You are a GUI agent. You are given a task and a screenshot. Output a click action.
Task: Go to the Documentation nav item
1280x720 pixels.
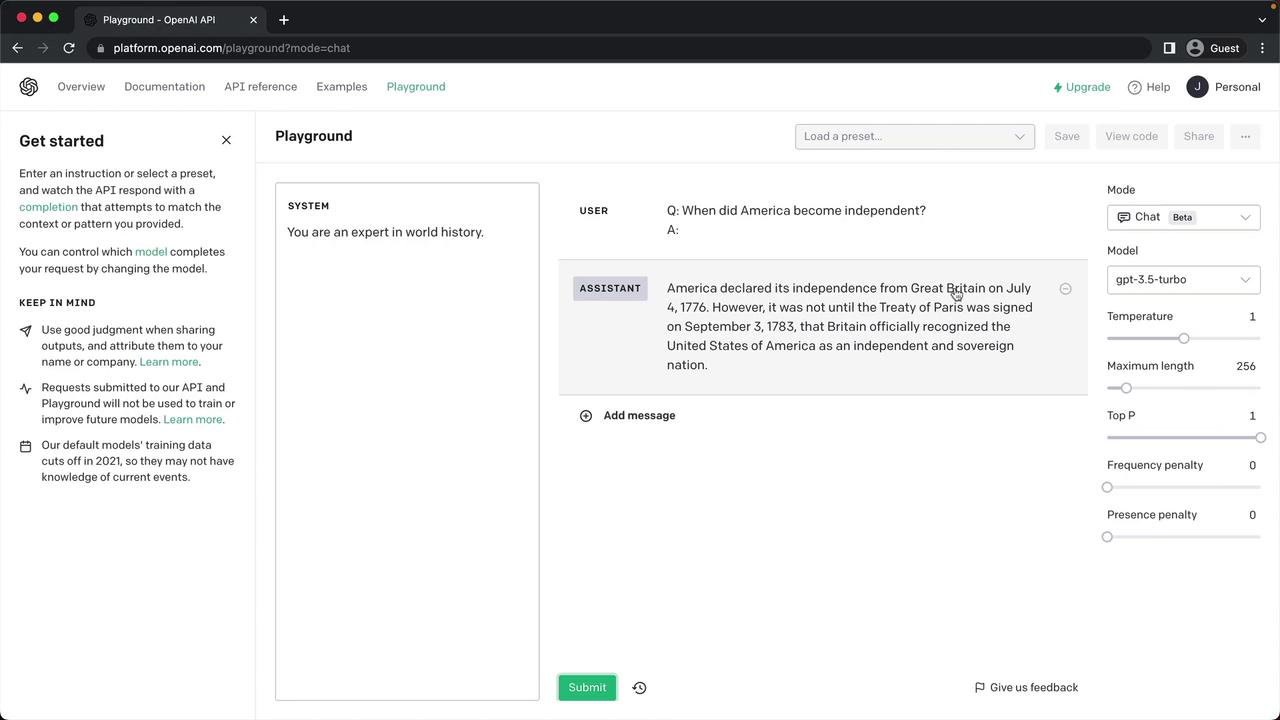(x=164, y=87)
